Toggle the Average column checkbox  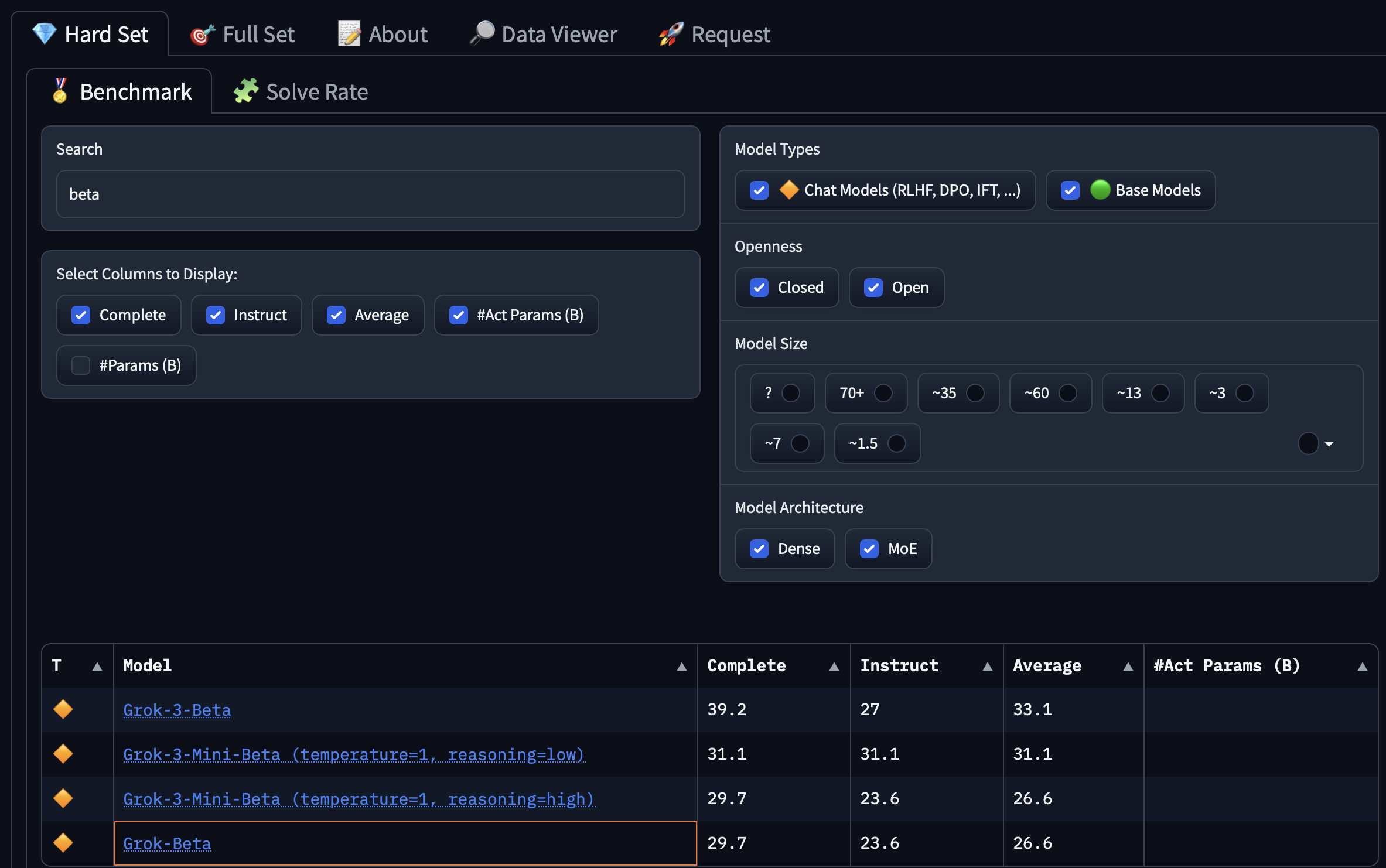336,315
